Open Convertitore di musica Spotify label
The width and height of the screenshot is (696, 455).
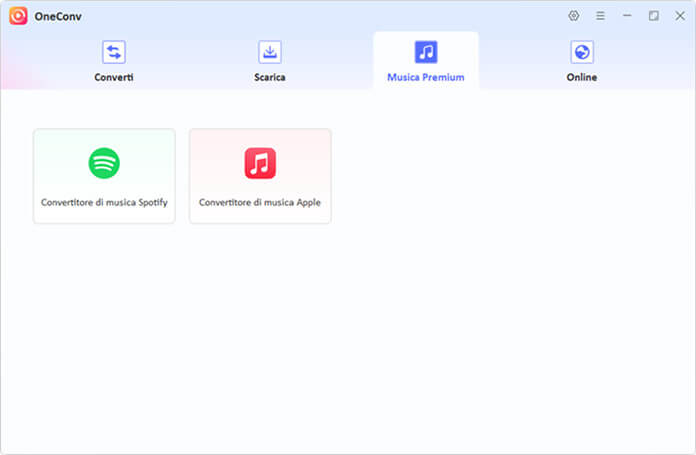104,202
